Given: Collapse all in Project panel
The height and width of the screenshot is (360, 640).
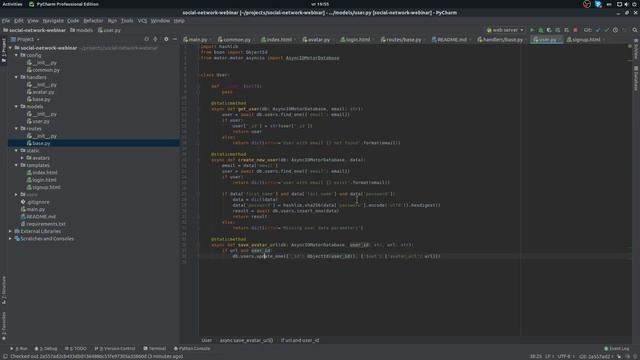Looking at the screenshot, I should tap(156, 39).
